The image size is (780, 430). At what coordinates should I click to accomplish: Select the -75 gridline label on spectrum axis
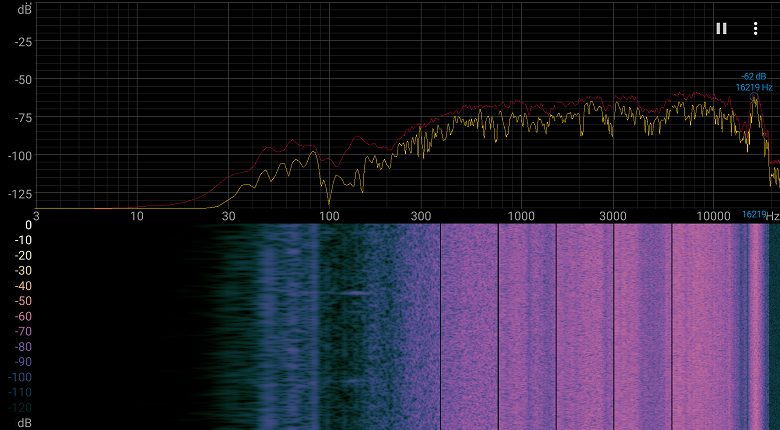click(x=23, y=118)
